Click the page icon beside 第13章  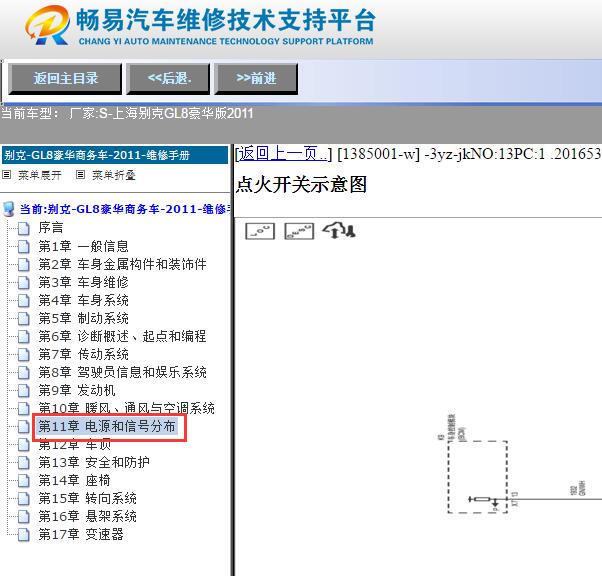coord(24,463)
